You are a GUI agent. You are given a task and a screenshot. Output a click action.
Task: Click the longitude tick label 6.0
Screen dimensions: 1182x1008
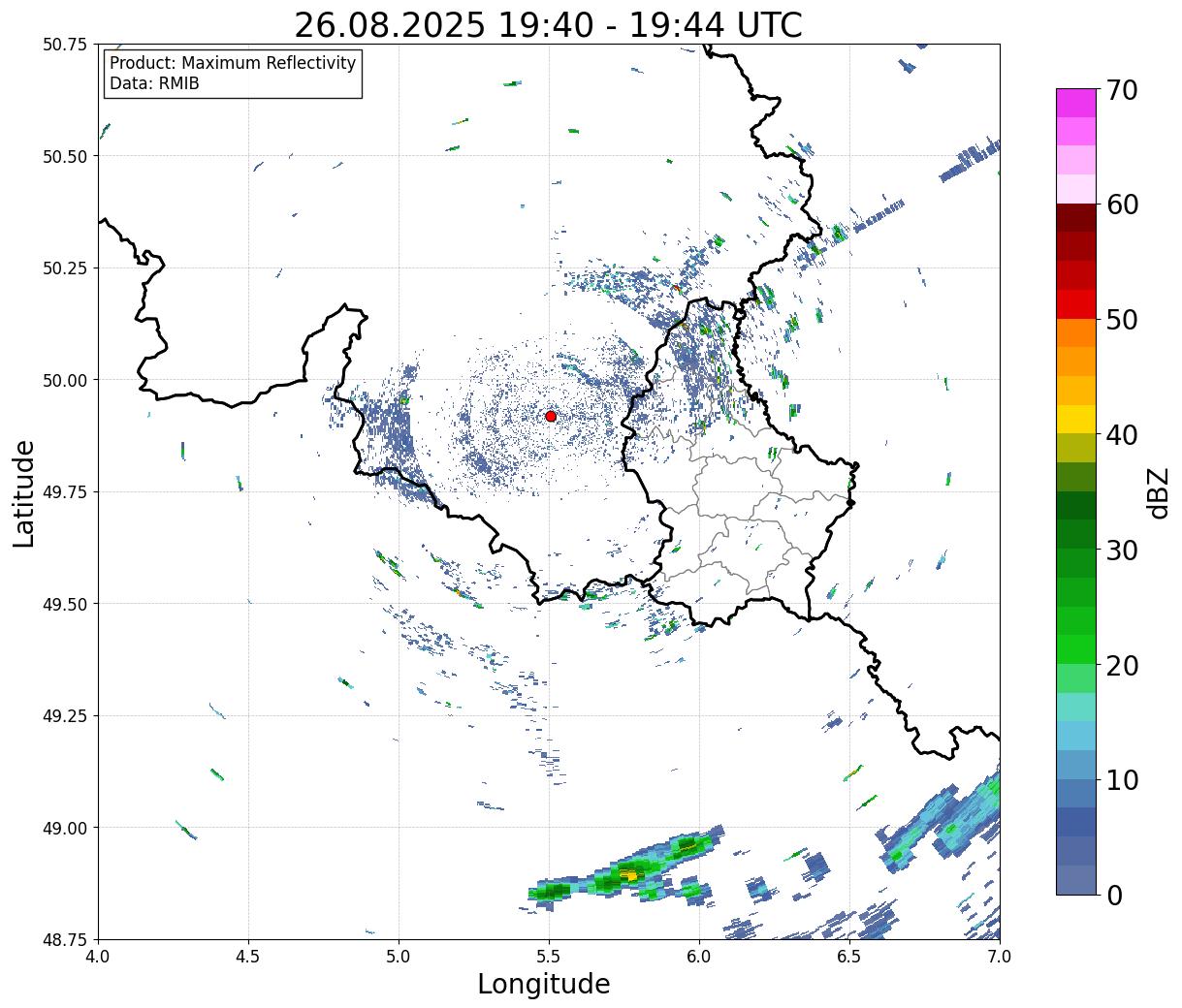pyautogui.click(x=699, y=956)
